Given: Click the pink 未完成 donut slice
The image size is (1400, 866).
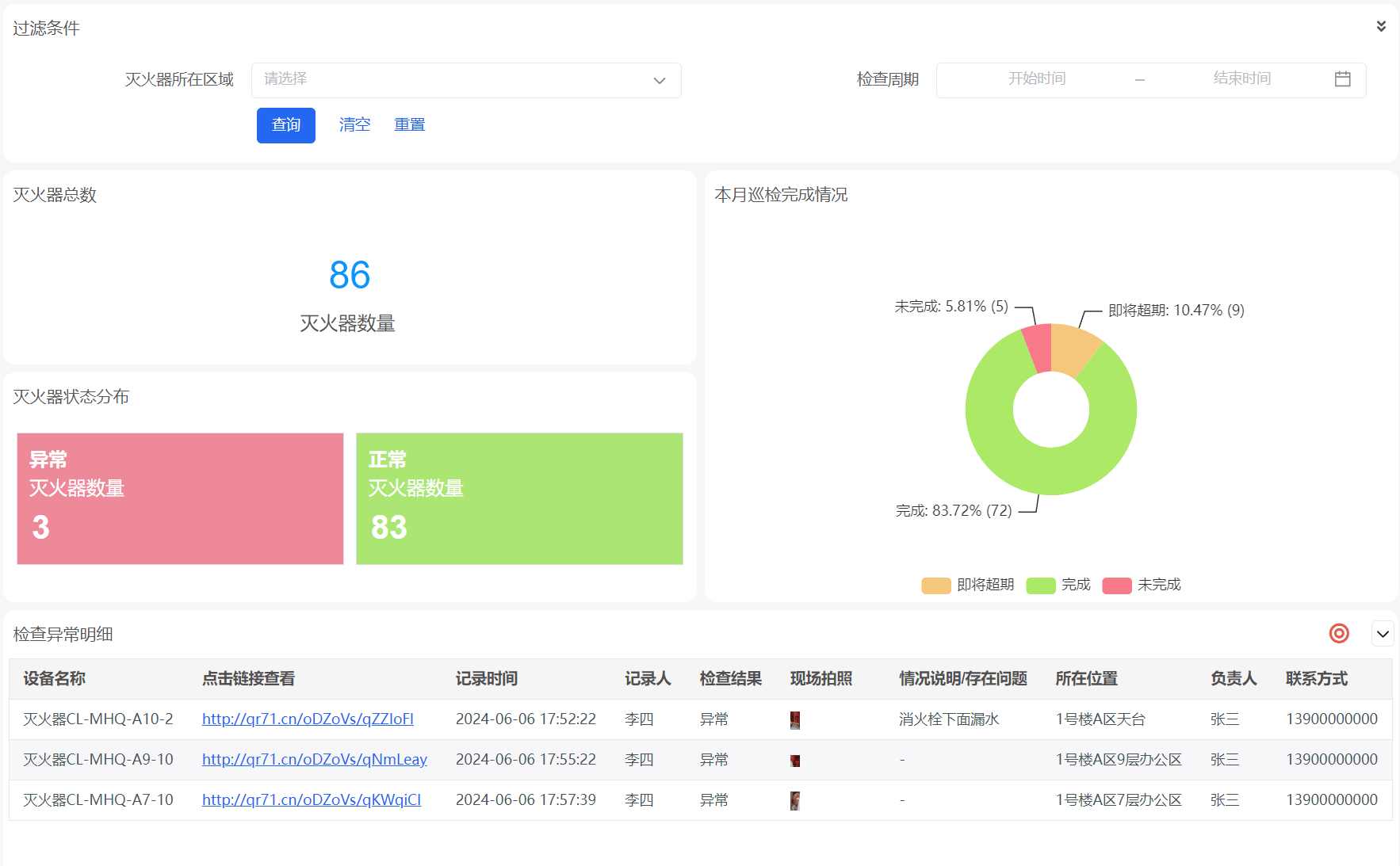Looking at the screenshot, I should pyautogui.click(x=1039, y=347).
